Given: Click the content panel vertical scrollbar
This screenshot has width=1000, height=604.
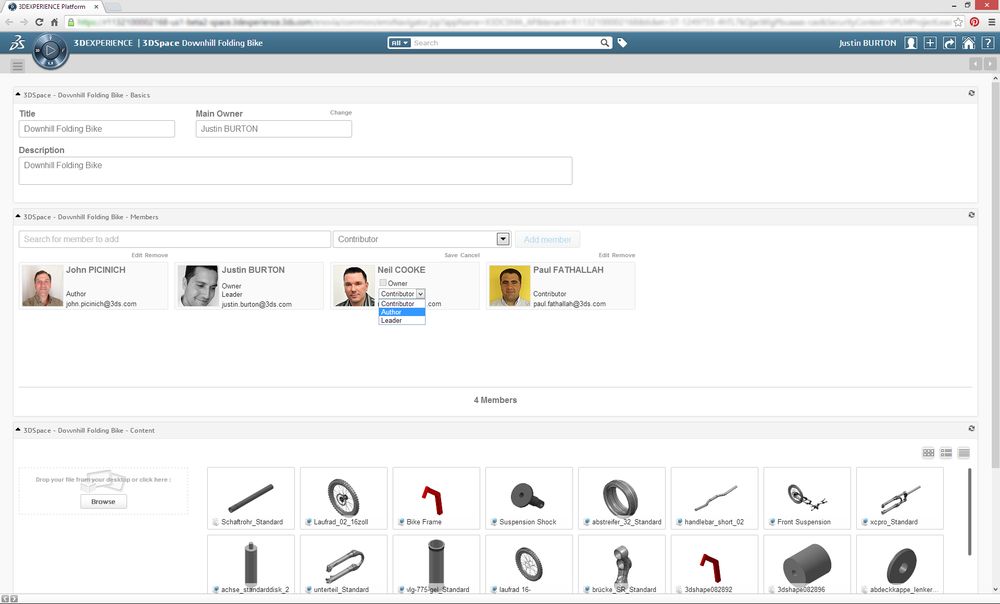Looking at the screenshot, I should (968, 510).
